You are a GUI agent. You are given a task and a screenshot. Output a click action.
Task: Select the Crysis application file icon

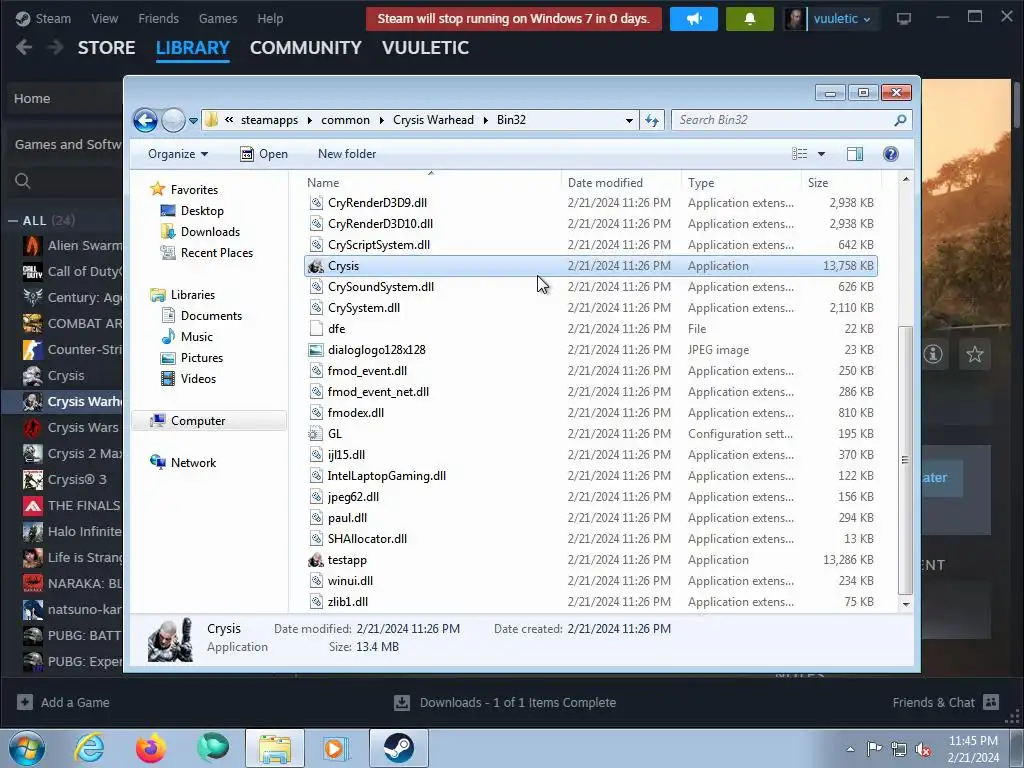click(316, 266)
